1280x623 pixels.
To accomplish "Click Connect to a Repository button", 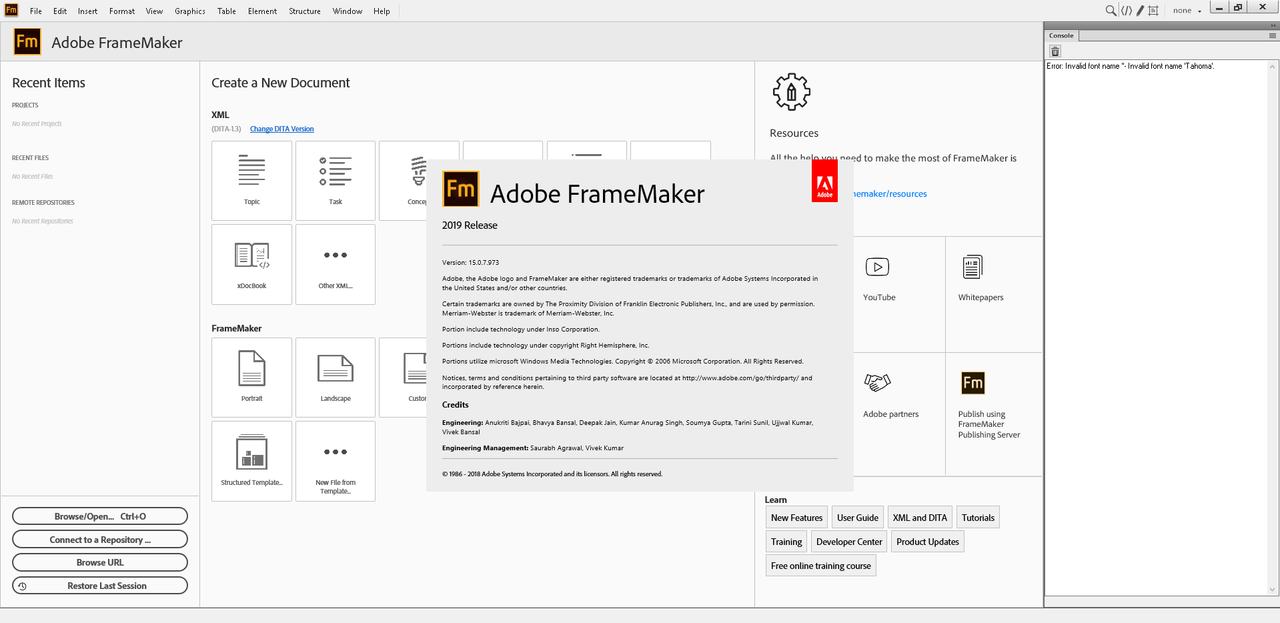I will click(100, 539).
